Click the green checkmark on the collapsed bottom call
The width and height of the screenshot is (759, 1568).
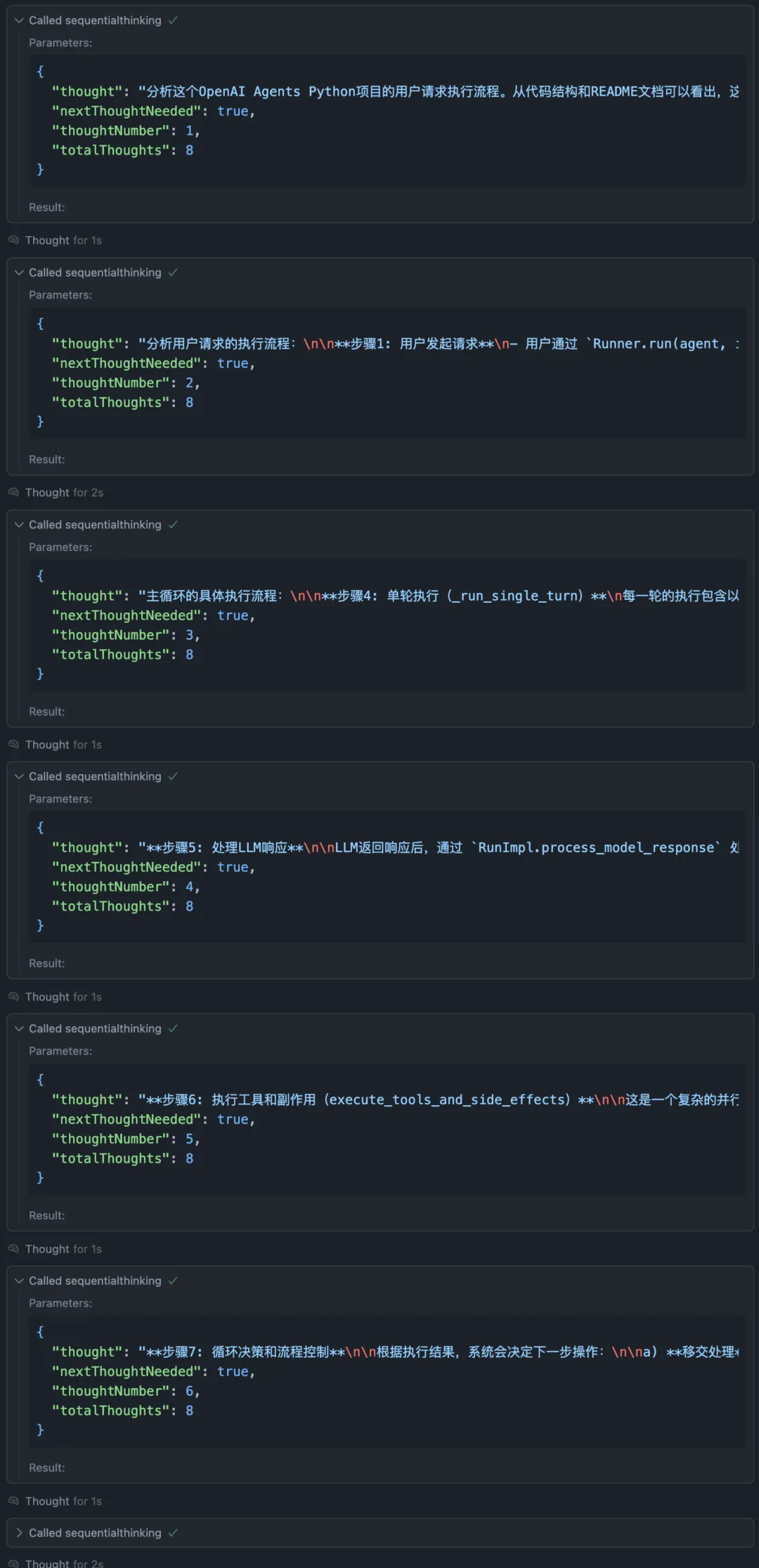(173, 1533)
